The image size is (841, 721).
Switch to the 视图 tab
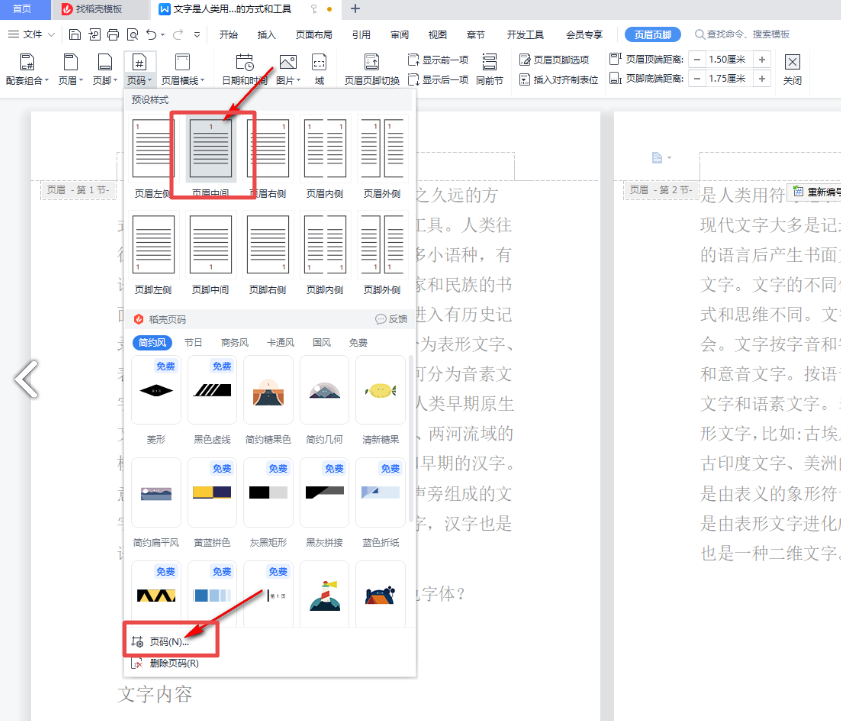(x=438, y=34)
